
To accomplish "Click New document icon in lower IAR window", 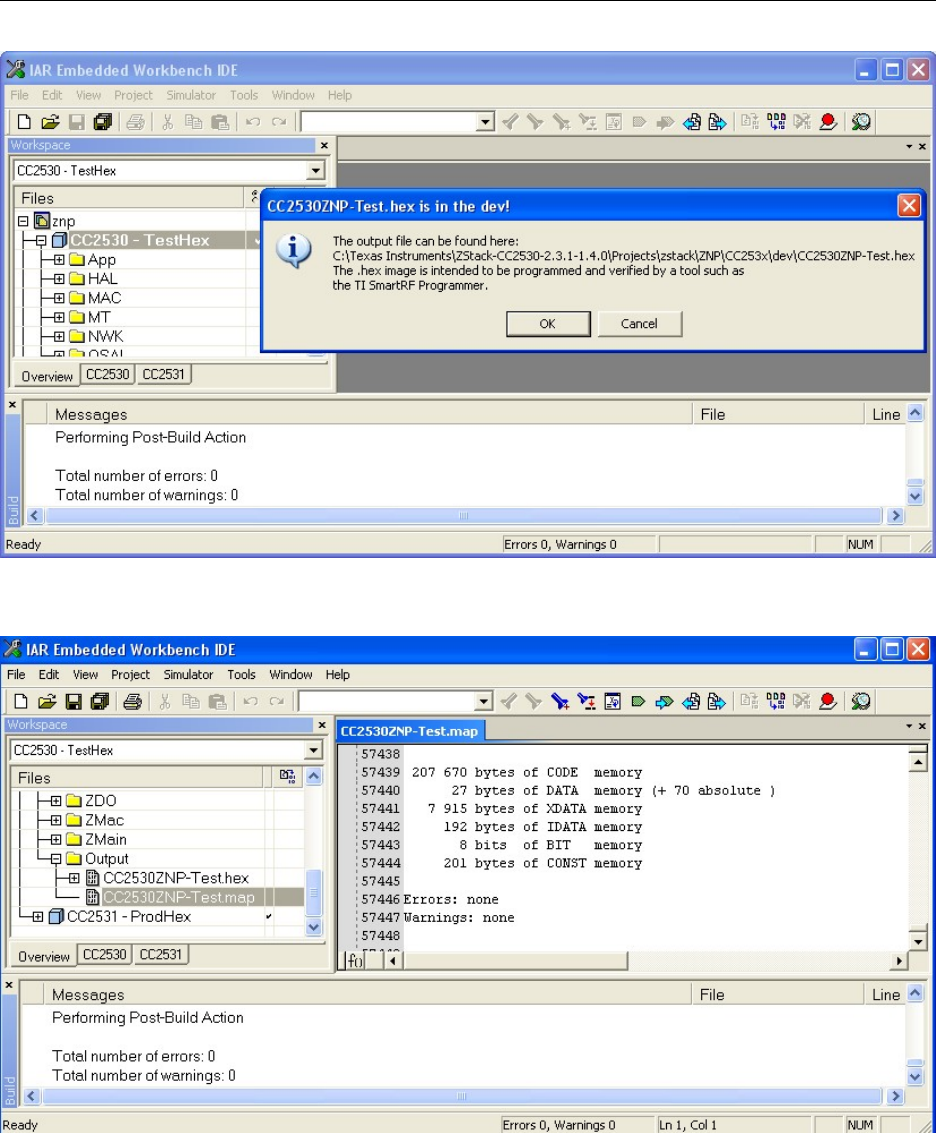I will coord(21,701).
